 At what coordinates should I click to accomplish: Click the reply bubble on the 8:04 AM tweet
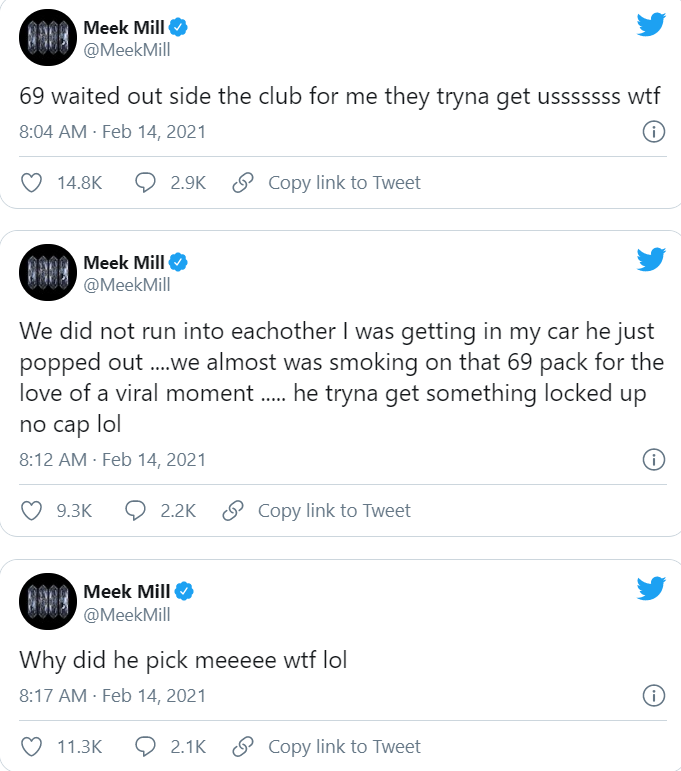(146, 183)
